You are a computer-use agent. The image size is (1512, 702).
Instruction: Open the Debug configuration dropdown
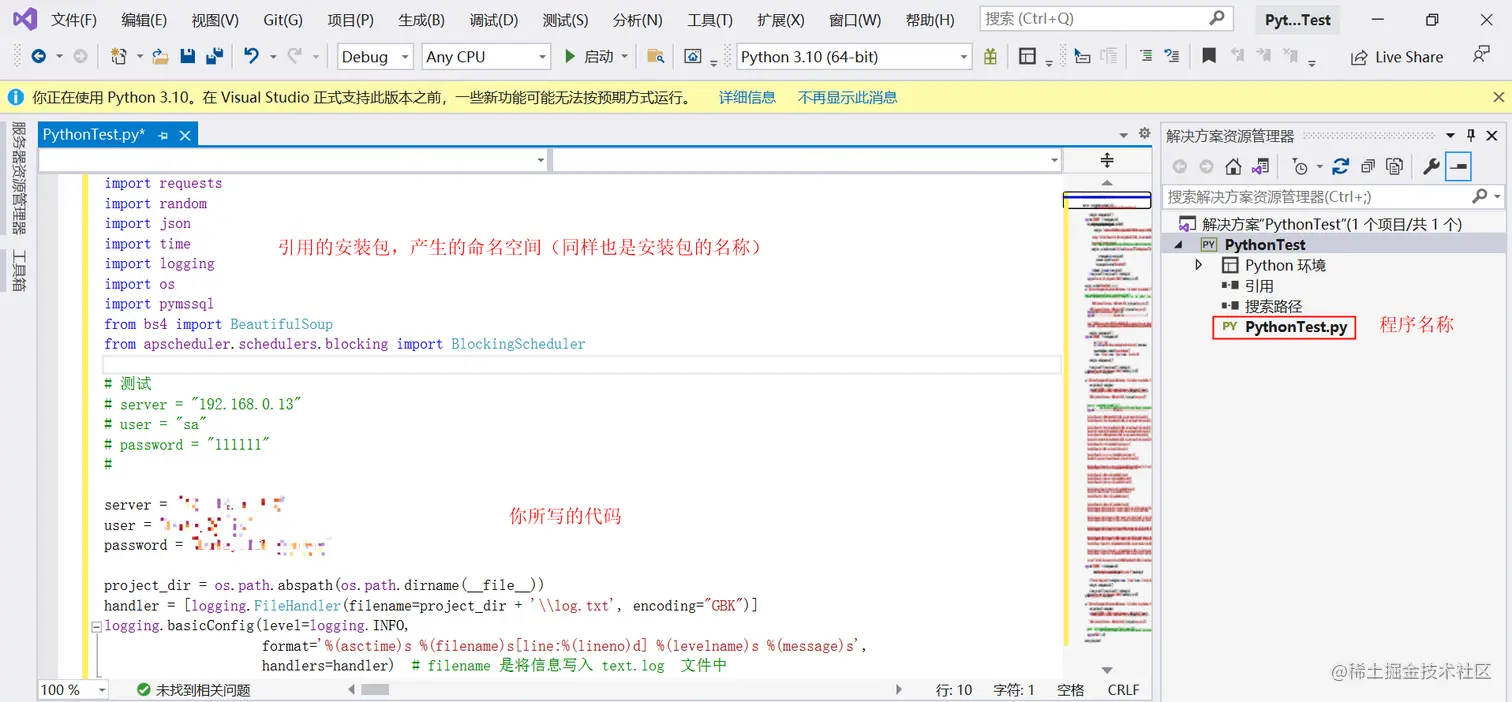click(x=375, y=57)
